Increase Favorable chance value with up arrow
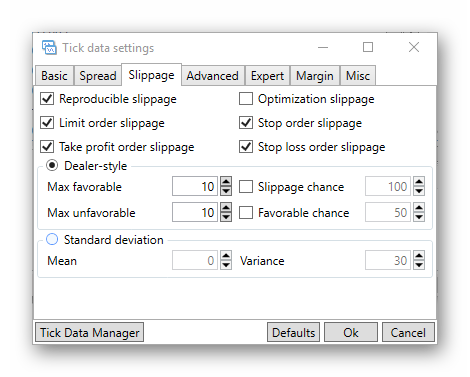 click(419, 208)
